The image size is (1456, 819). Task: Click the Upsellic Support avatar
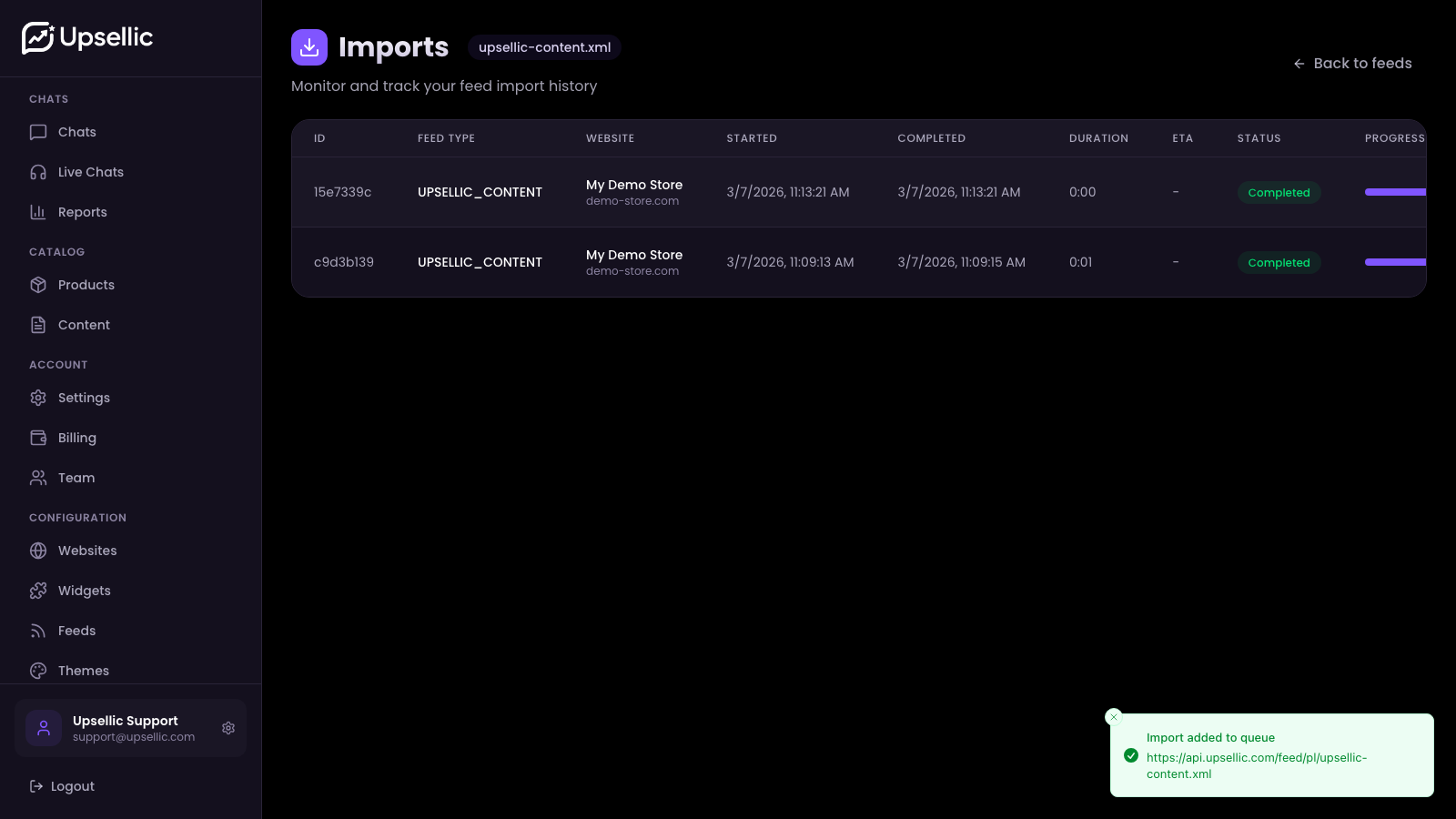[44, 728]
